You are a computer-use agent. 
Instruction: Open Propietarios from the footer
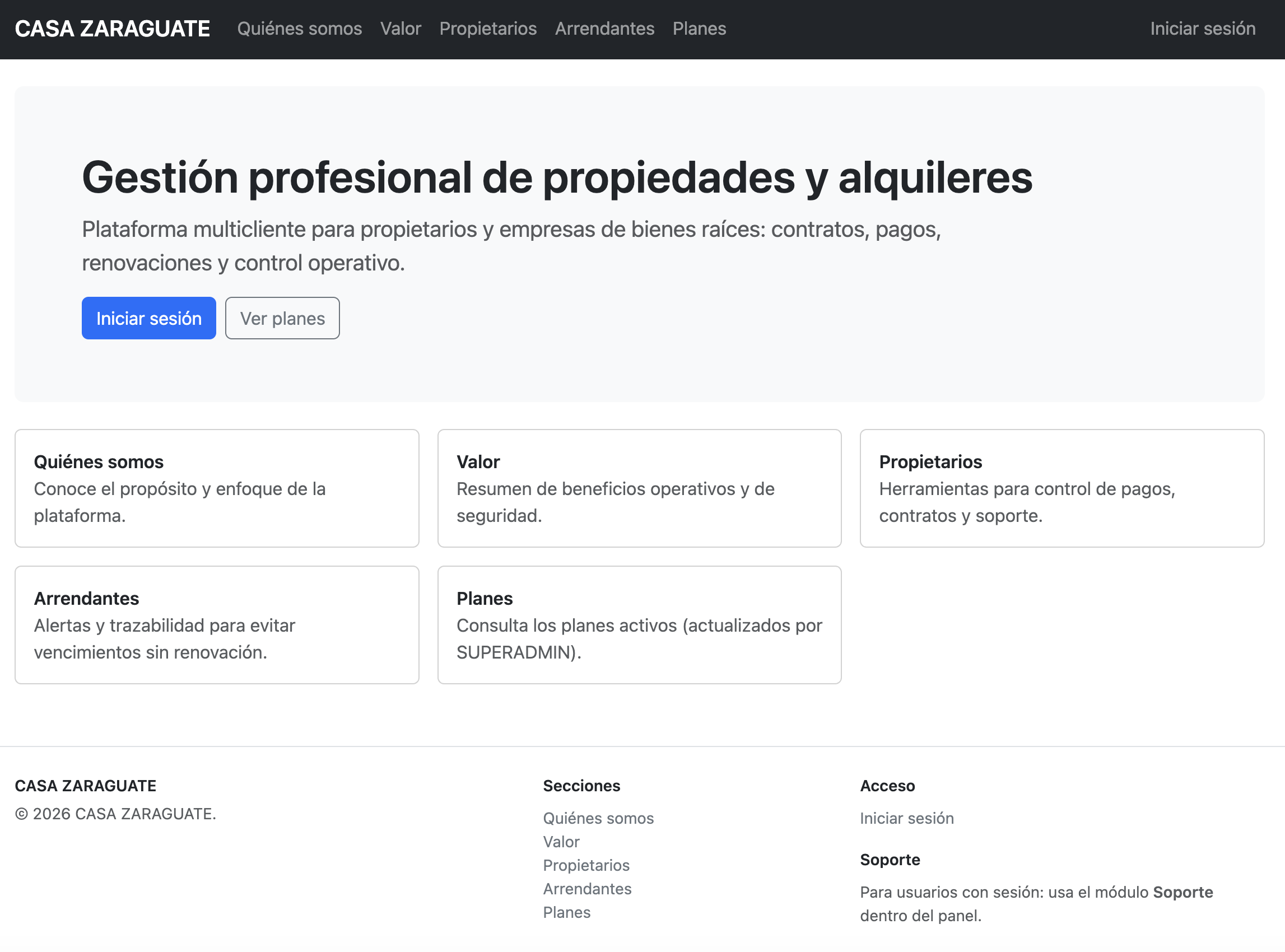pyautogui.click(x=586, y=865)
